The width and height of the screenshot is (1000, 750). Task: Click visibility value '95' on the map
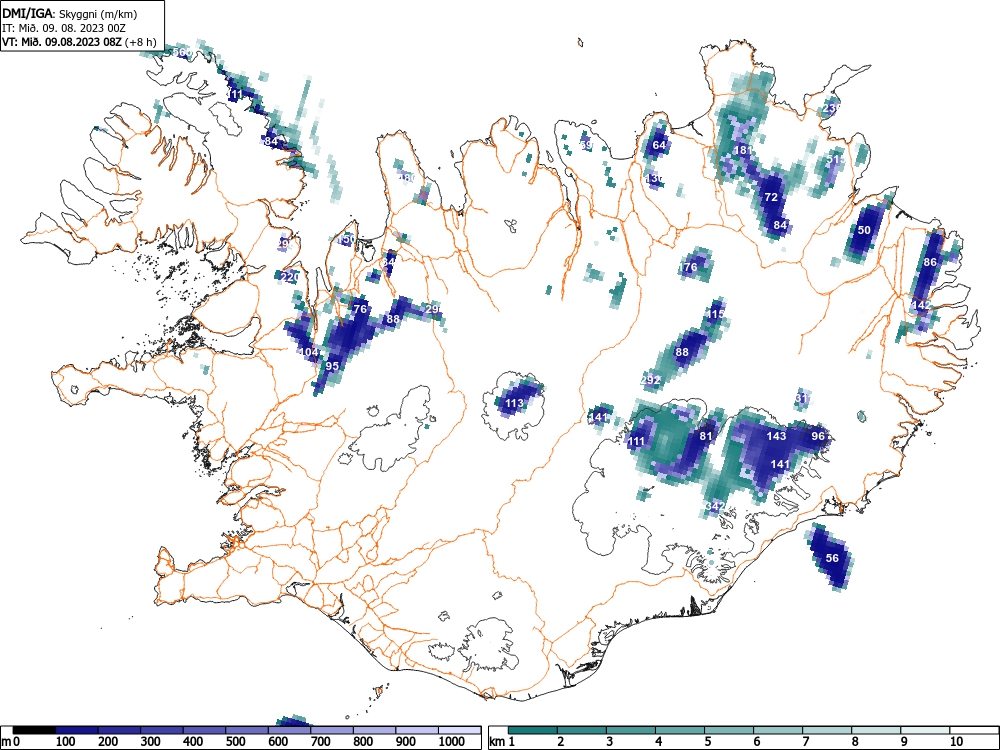point(332,366)
